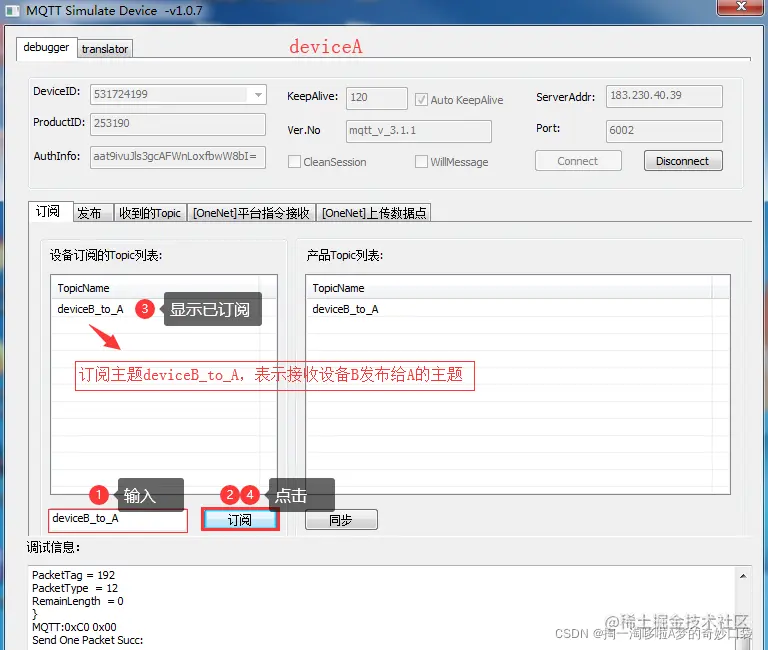The image size is (768, 650).
Task: Expand the DeviceID dropdown arrow
Action: click(x=258, y=95)
